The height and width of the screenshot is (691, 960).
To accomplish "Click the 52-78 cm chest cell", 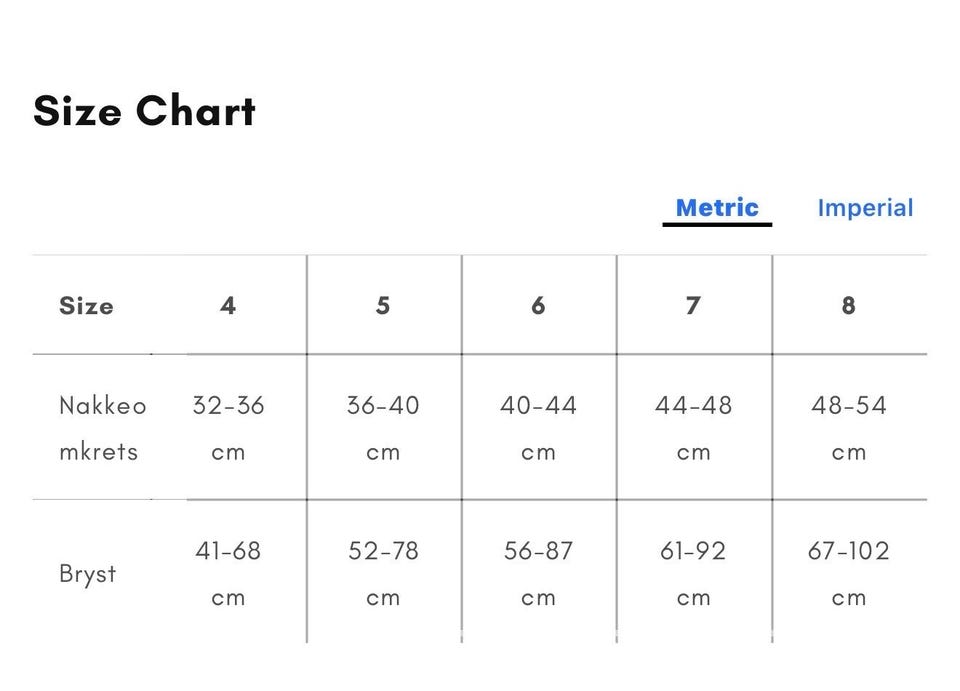I will tap(383, 574).
